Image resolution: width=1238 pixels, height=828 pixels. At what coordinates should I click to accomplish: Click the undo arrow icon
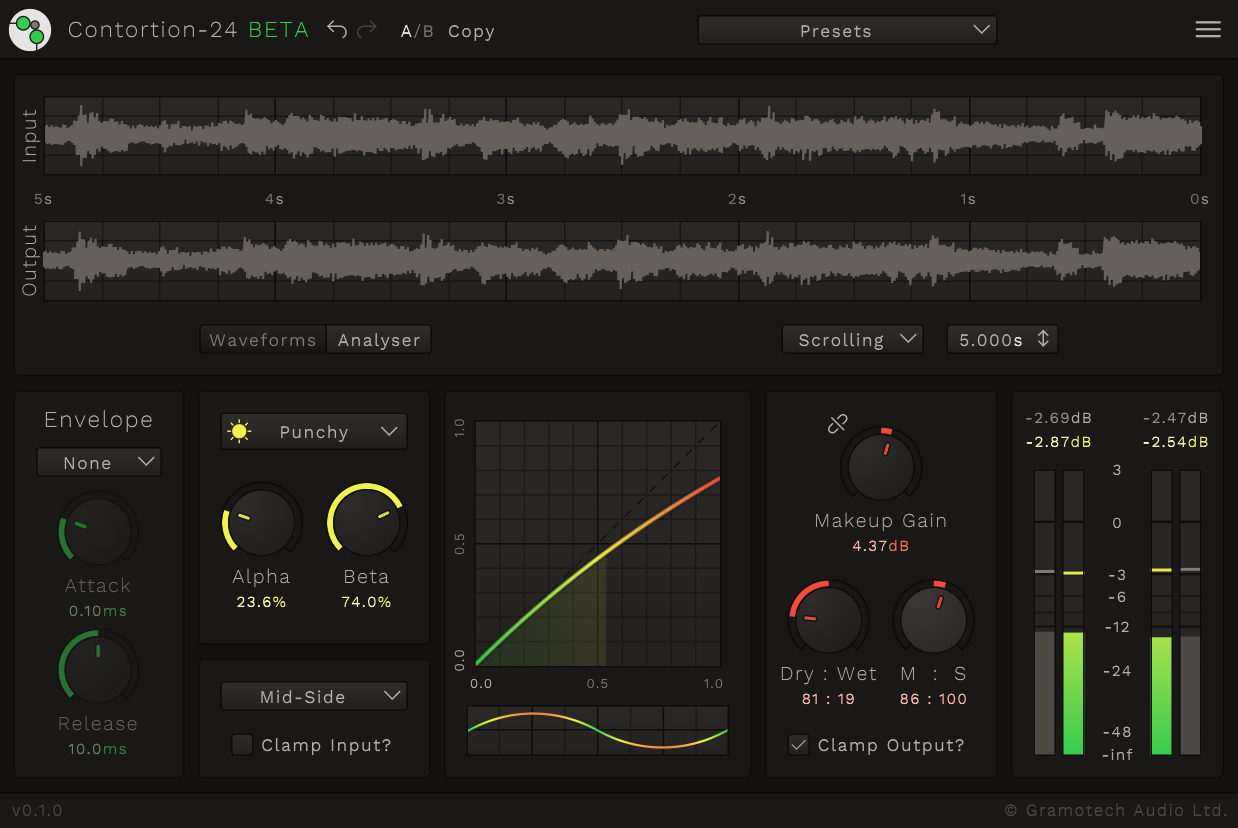tap(337, 30)
